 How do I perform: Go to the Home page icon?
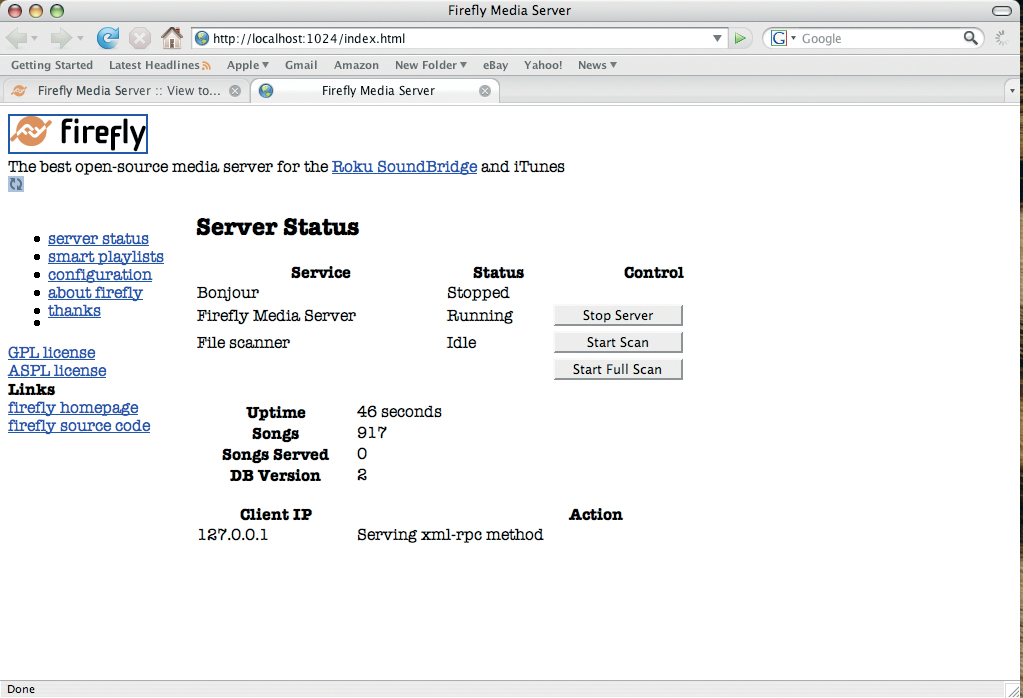[x=172, y=38]
